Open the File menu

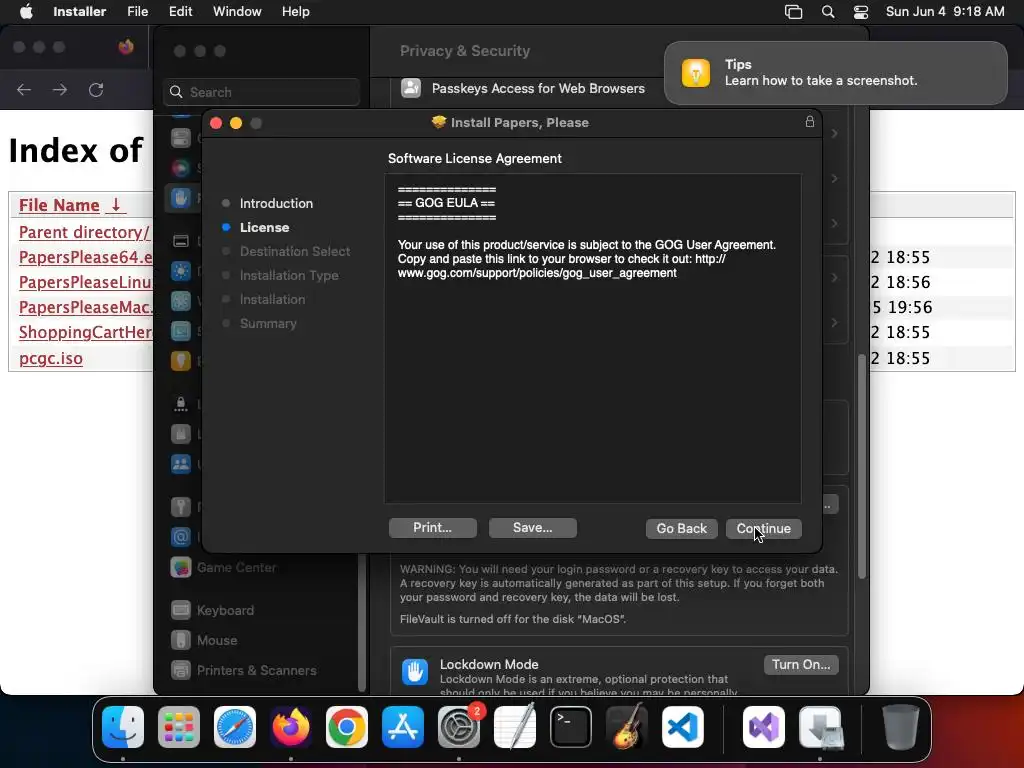138,12
